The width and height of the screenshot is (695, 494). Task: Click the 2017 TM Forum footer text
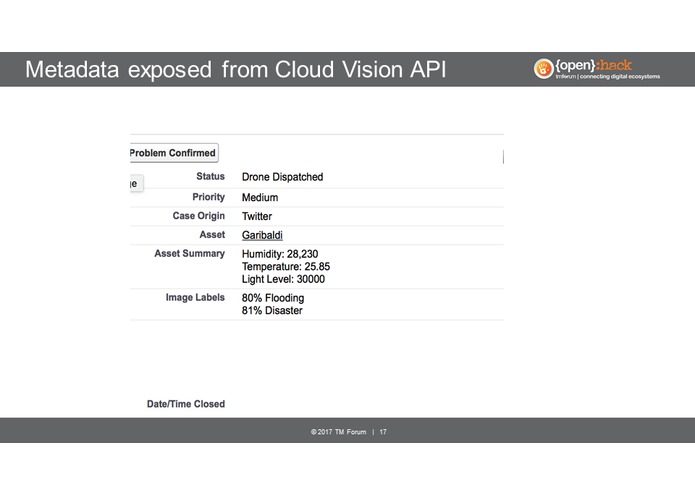point(339,432)
